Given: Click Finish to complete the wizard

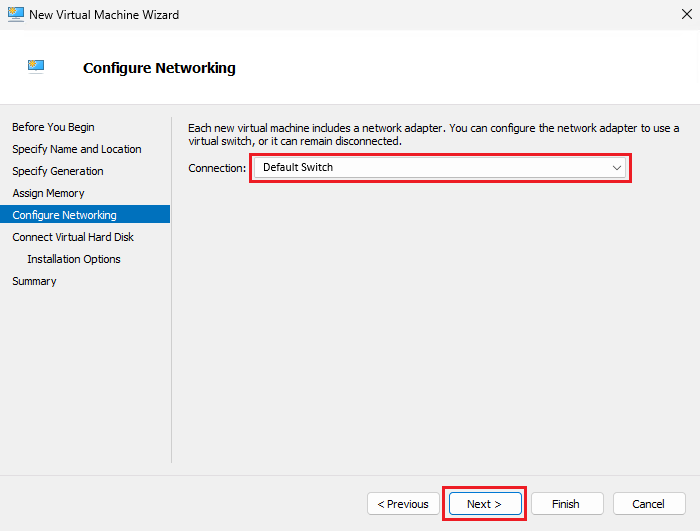Looking at the screenshot, I should point(566,504).
